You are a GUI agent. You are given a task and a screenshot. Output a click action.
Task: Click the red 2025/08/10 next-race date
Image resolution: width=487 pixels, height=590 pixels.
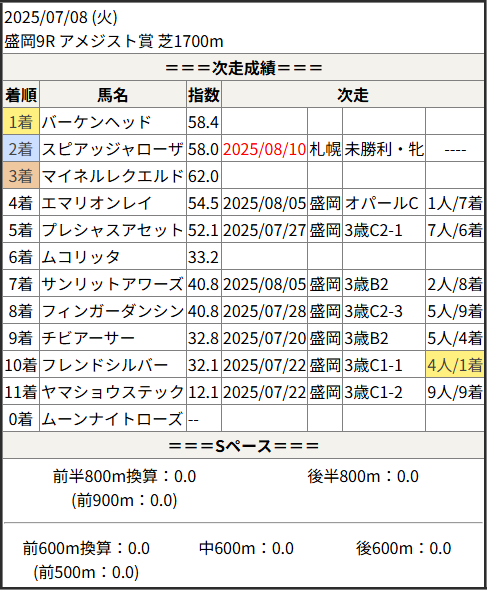264,149
